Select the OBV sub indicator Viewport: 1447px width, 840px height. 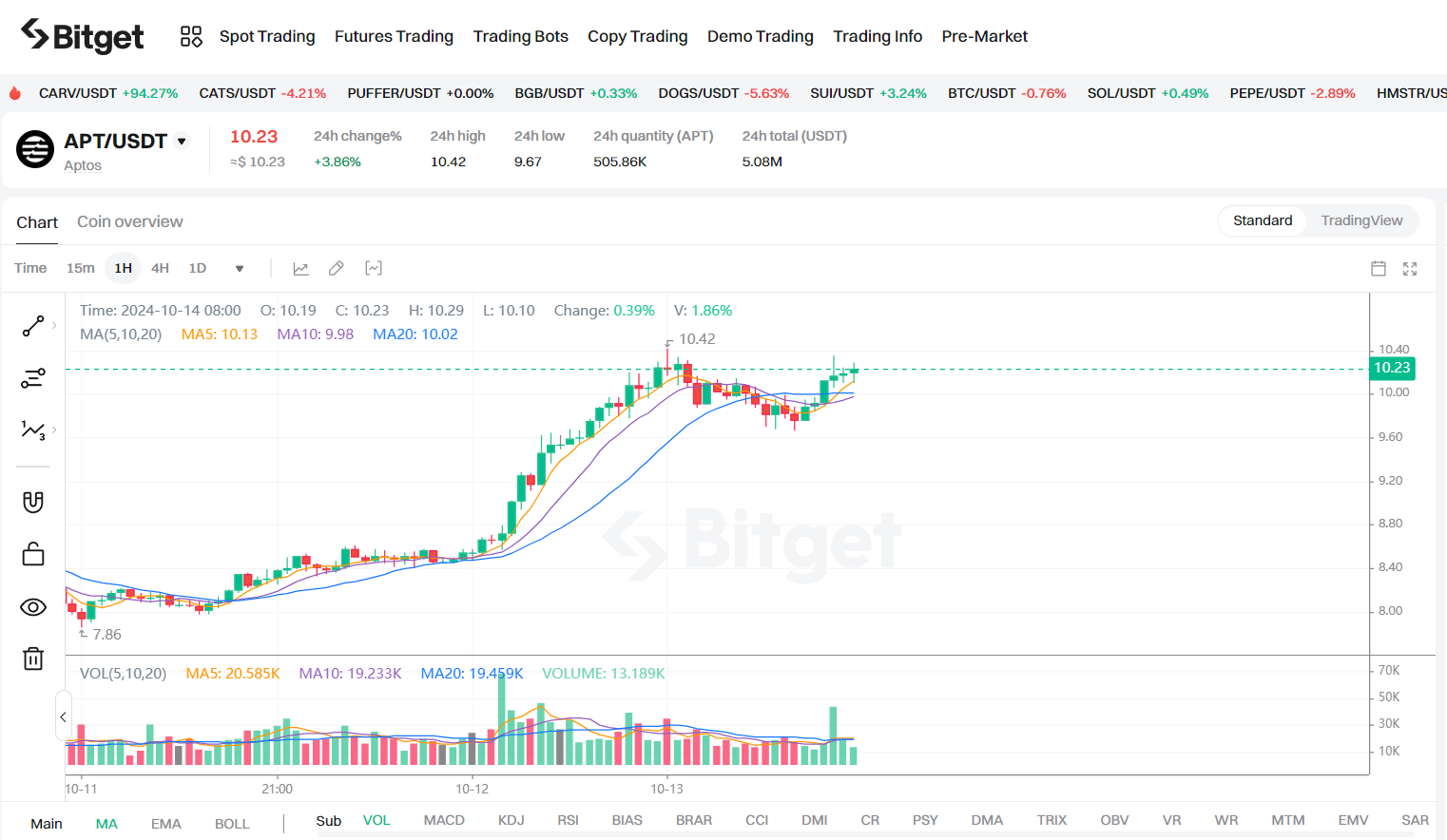coord(1114,820)
